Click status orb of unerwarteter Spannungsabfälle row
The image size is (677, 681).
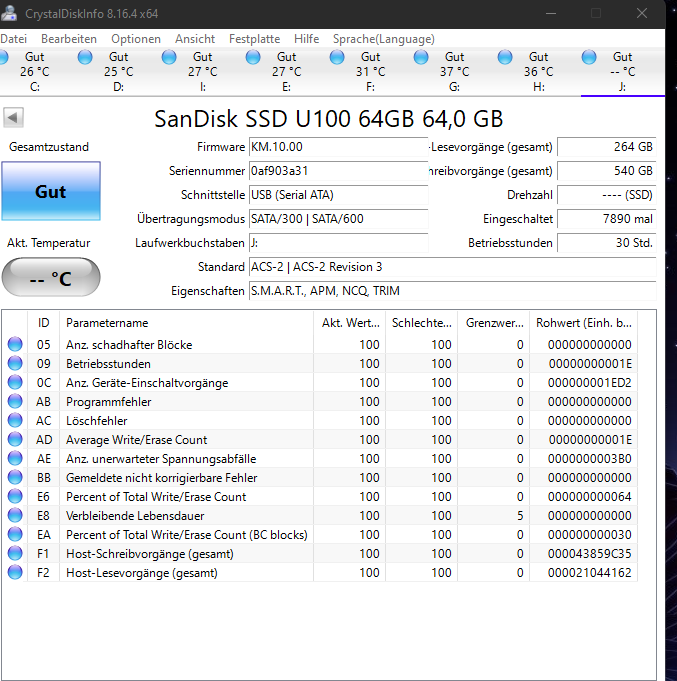pyautogui.click(x=15, y=458)
